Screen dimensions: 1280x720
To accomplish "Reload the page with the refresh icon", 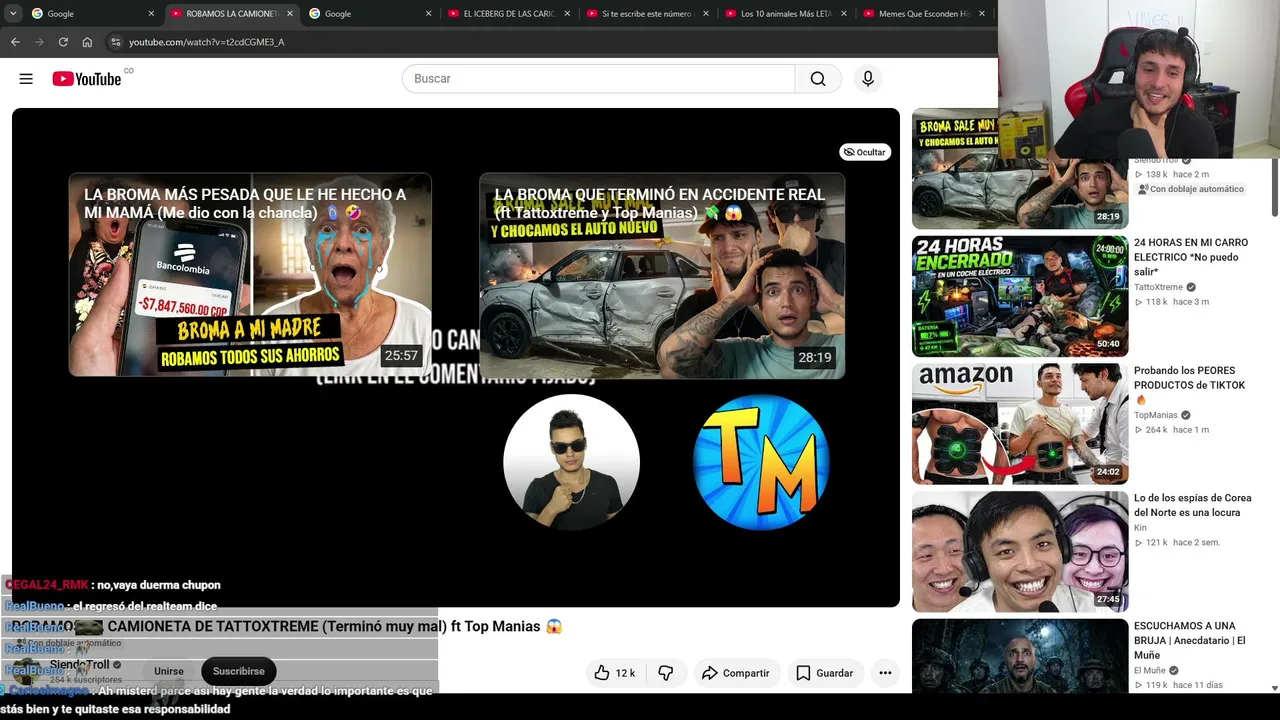I will point(63,42).
